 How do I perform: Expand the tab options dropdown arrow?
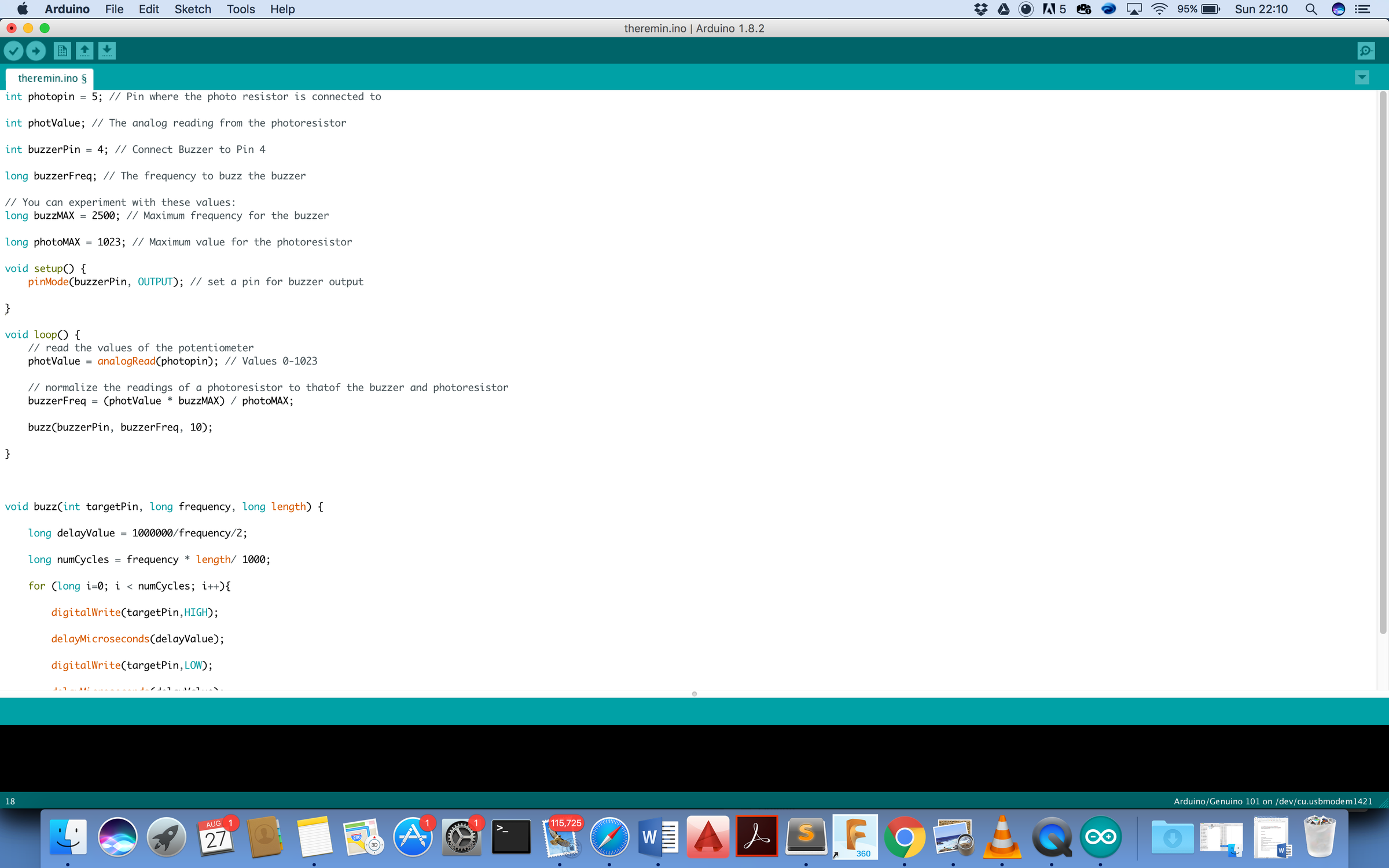(x=1362, y=77)
